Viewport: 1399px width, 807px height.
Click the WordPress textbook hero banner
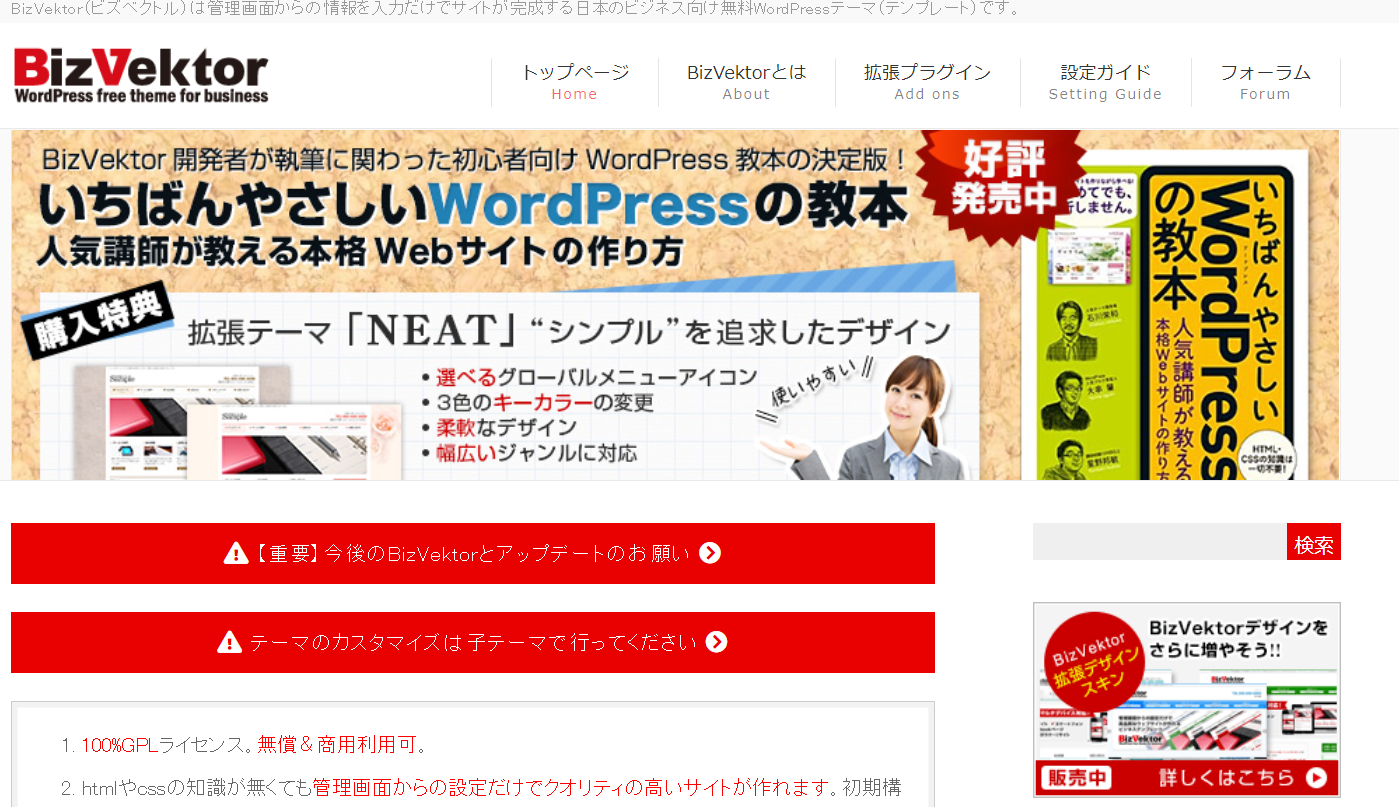tap(675, 305)
